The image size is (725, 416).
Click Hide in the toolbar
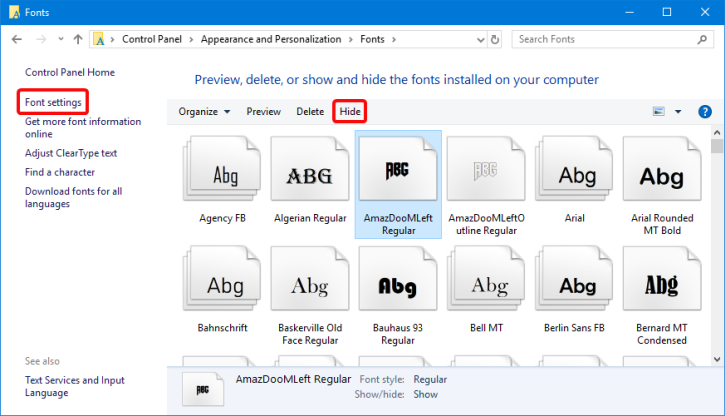coord(349,111)
